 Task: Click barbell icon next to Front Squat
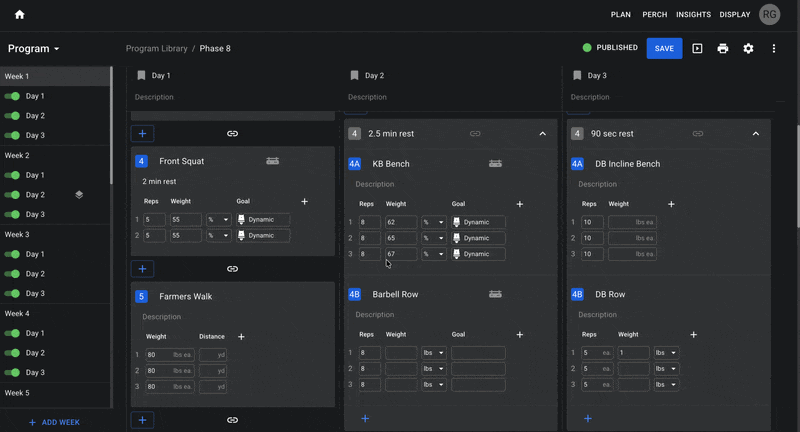[x=272, y=161]
